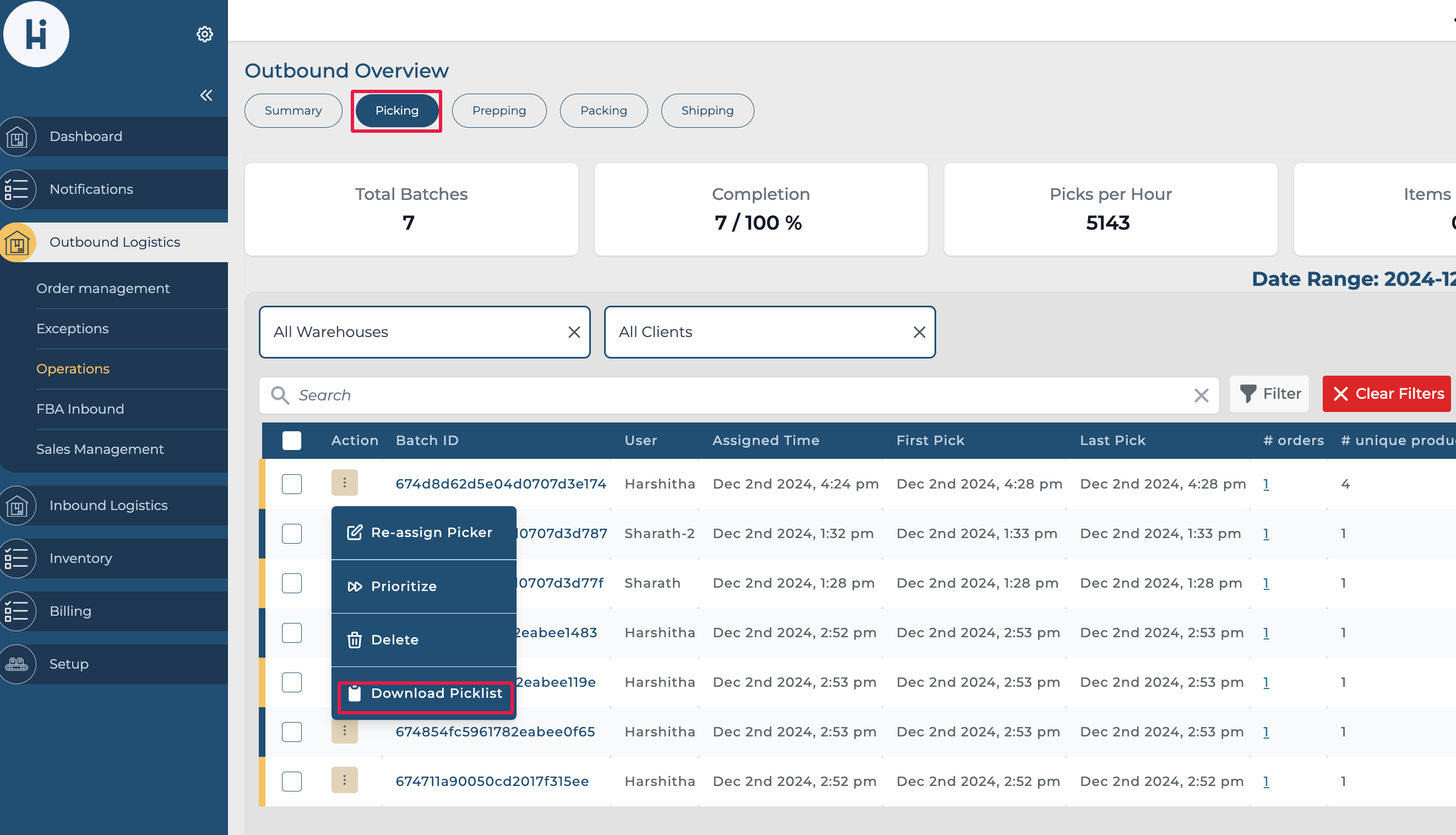Select checkbox for batch 674711a90050cd2017f315ee

tap(292, 782)
